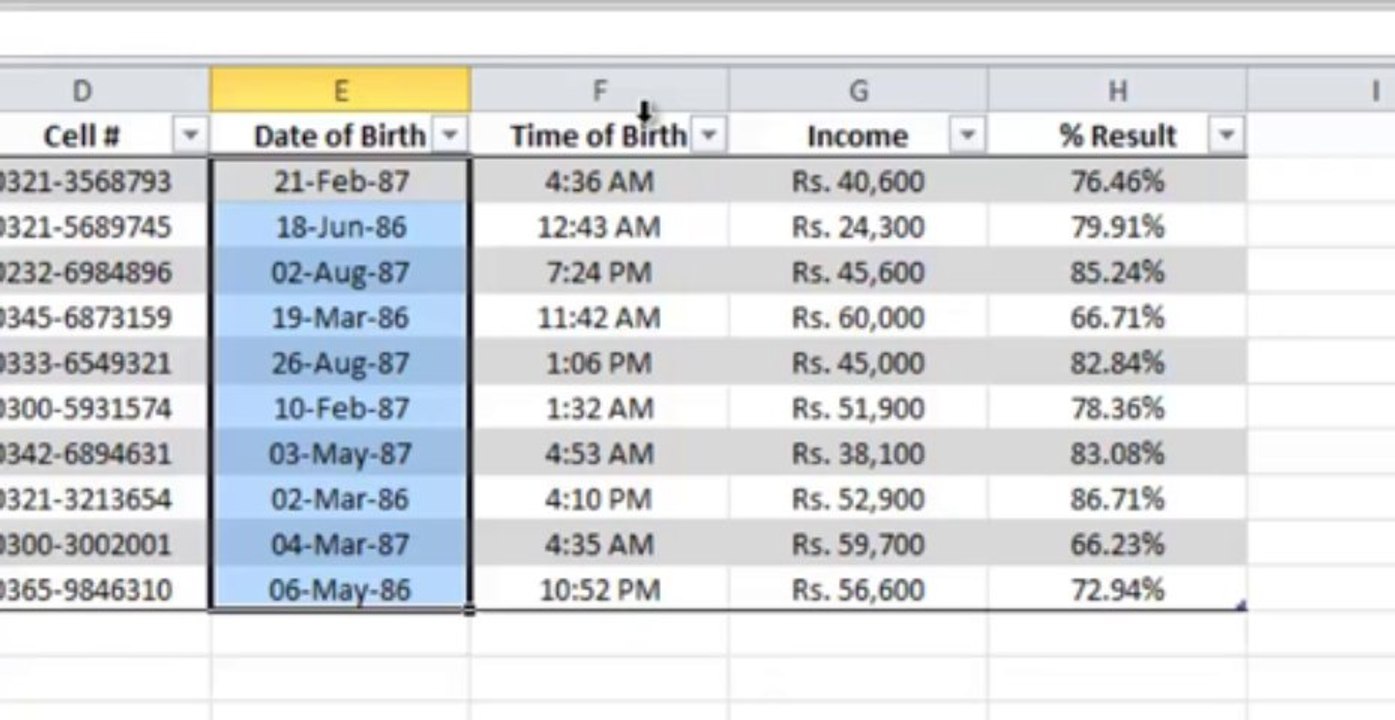This screenshot has width=1395, height=720.
Task: Open the % Result filter dropdown
Action: [1226, 134]
